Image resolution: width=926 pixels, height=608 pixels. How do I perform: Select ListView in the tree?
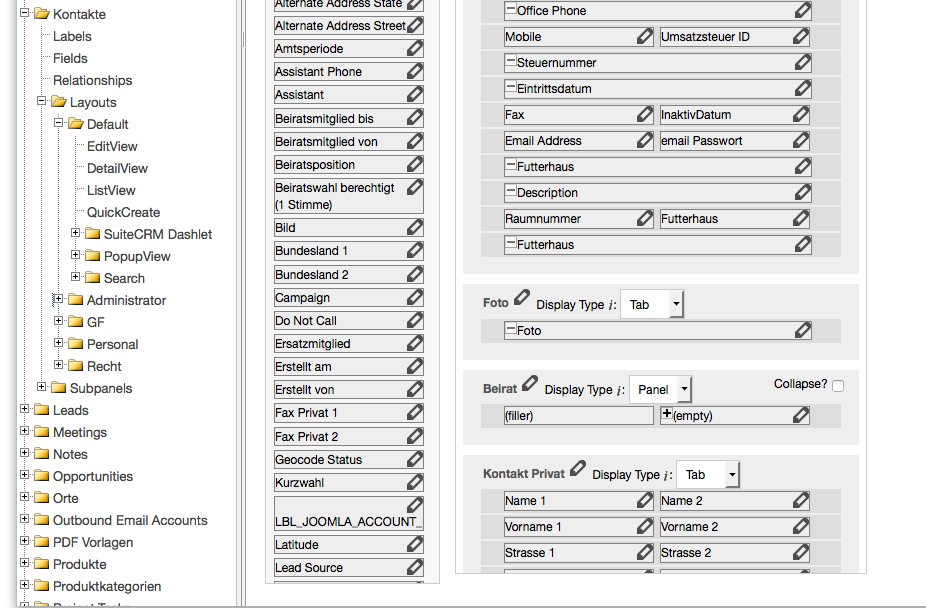pyautogui.click(x=111, y=190)
